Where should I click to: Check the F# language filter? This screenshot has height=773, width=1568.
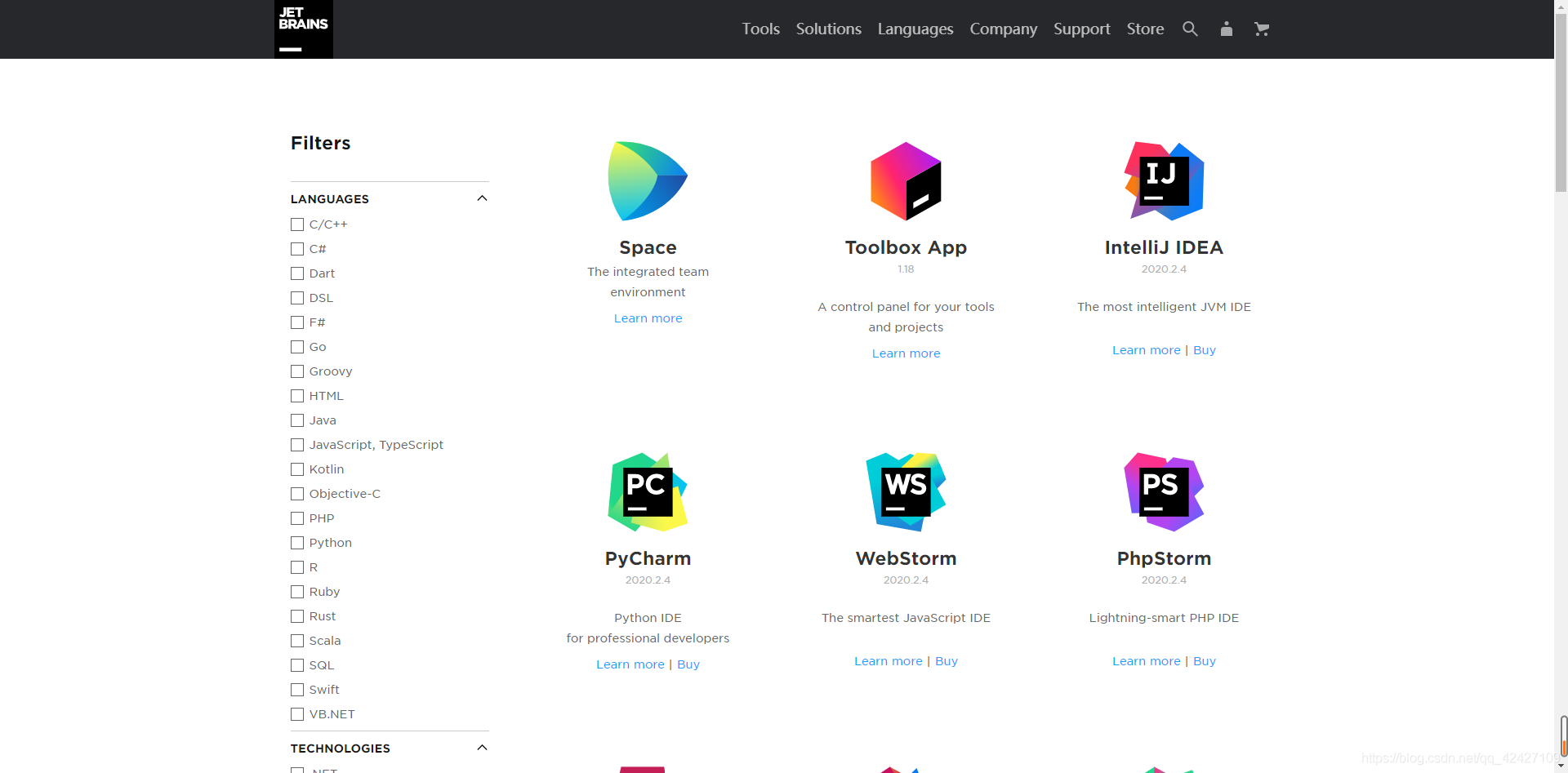click(297, 322)
